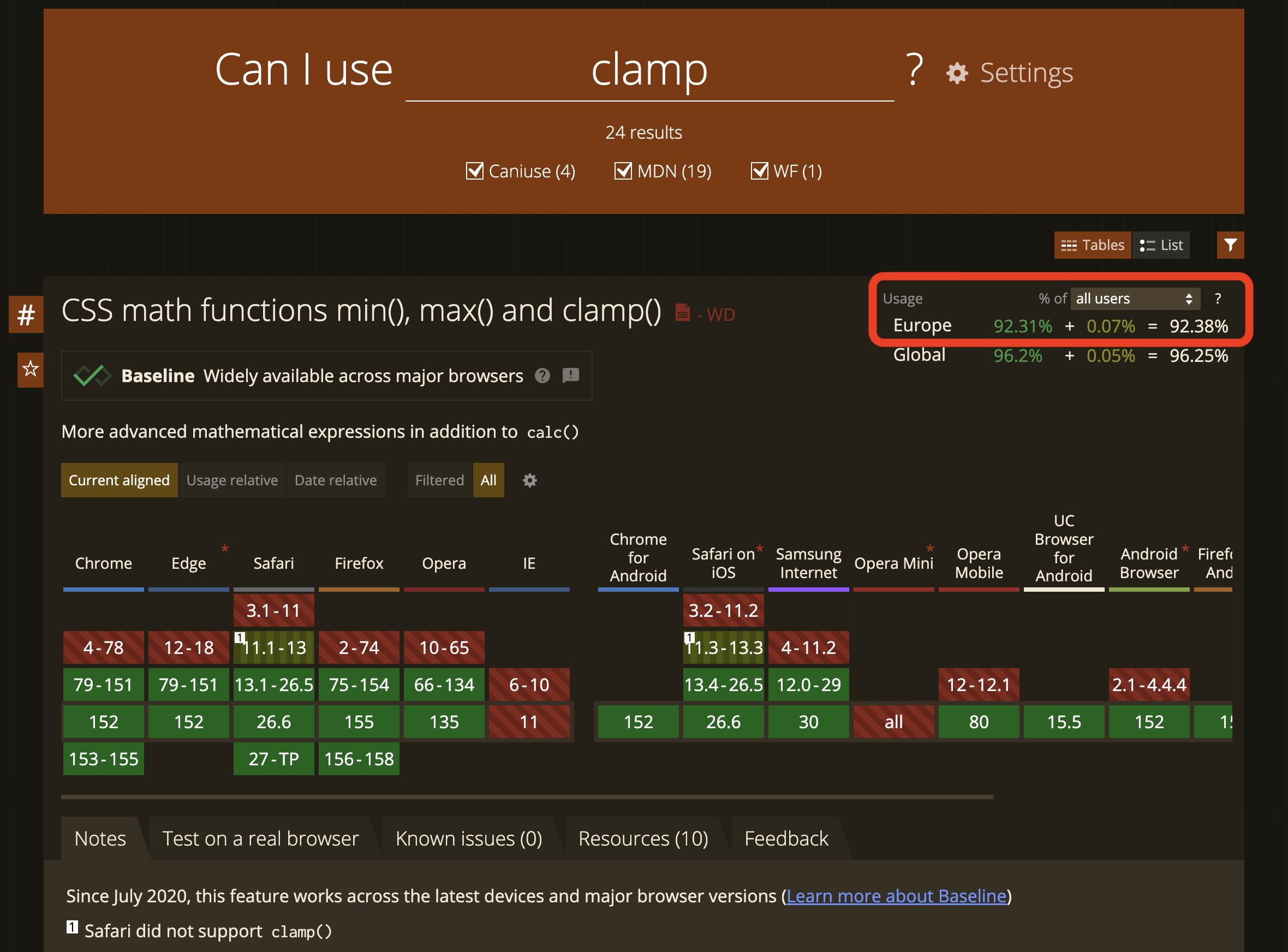
Task: Open the all users dropdown
Action: pyautogui.click(x=1135, y=299)
